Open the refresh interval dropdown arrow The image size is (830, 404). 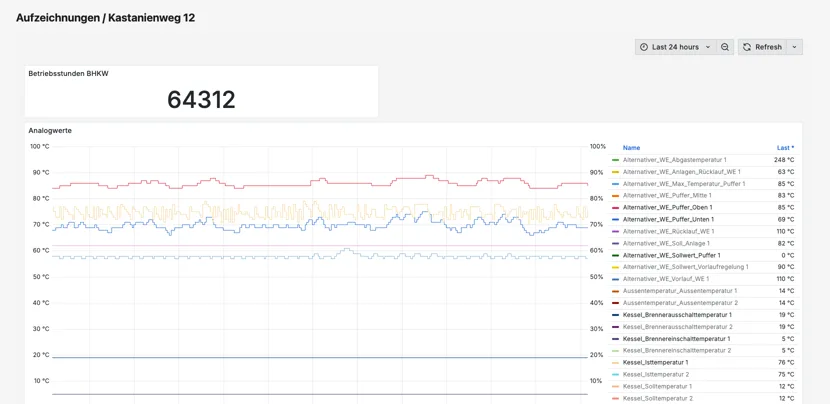pyautogui.click(x=795, y=47)
